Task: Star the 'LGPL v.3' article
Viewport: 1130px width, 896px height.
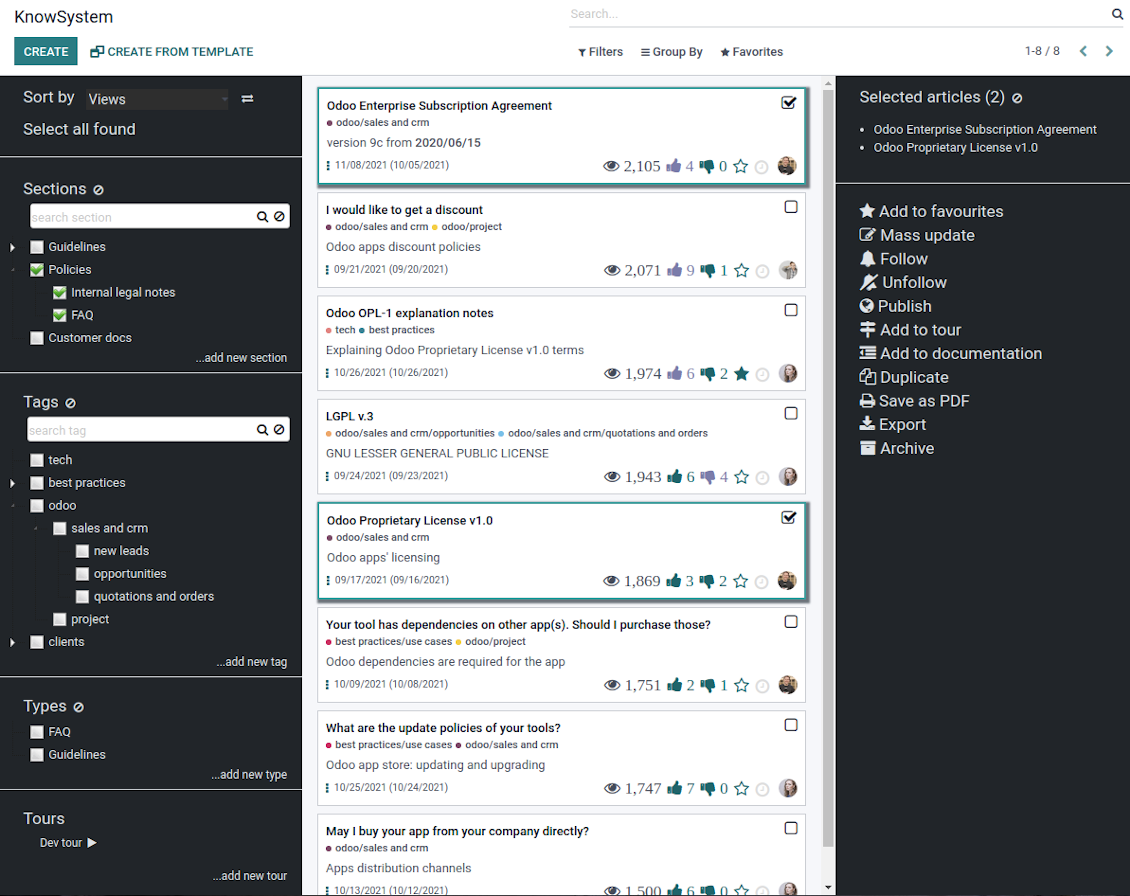Action: tap(742, 477)
